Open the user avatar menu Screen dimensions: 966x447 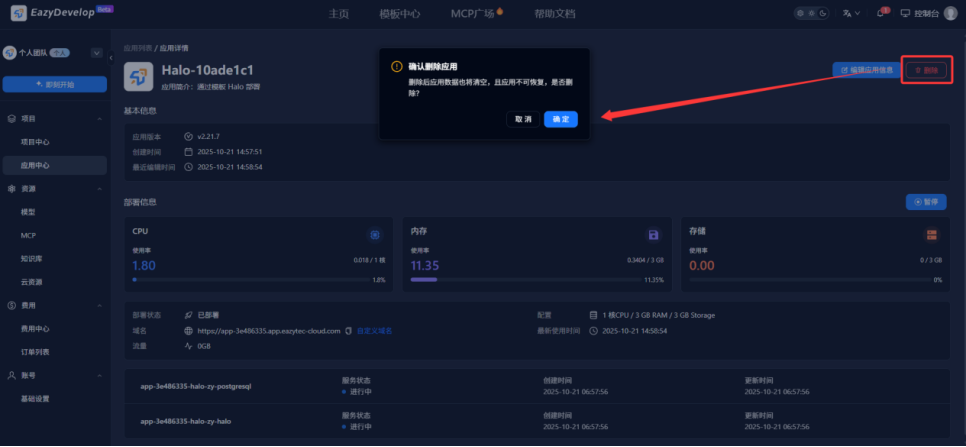click(950, 14)
